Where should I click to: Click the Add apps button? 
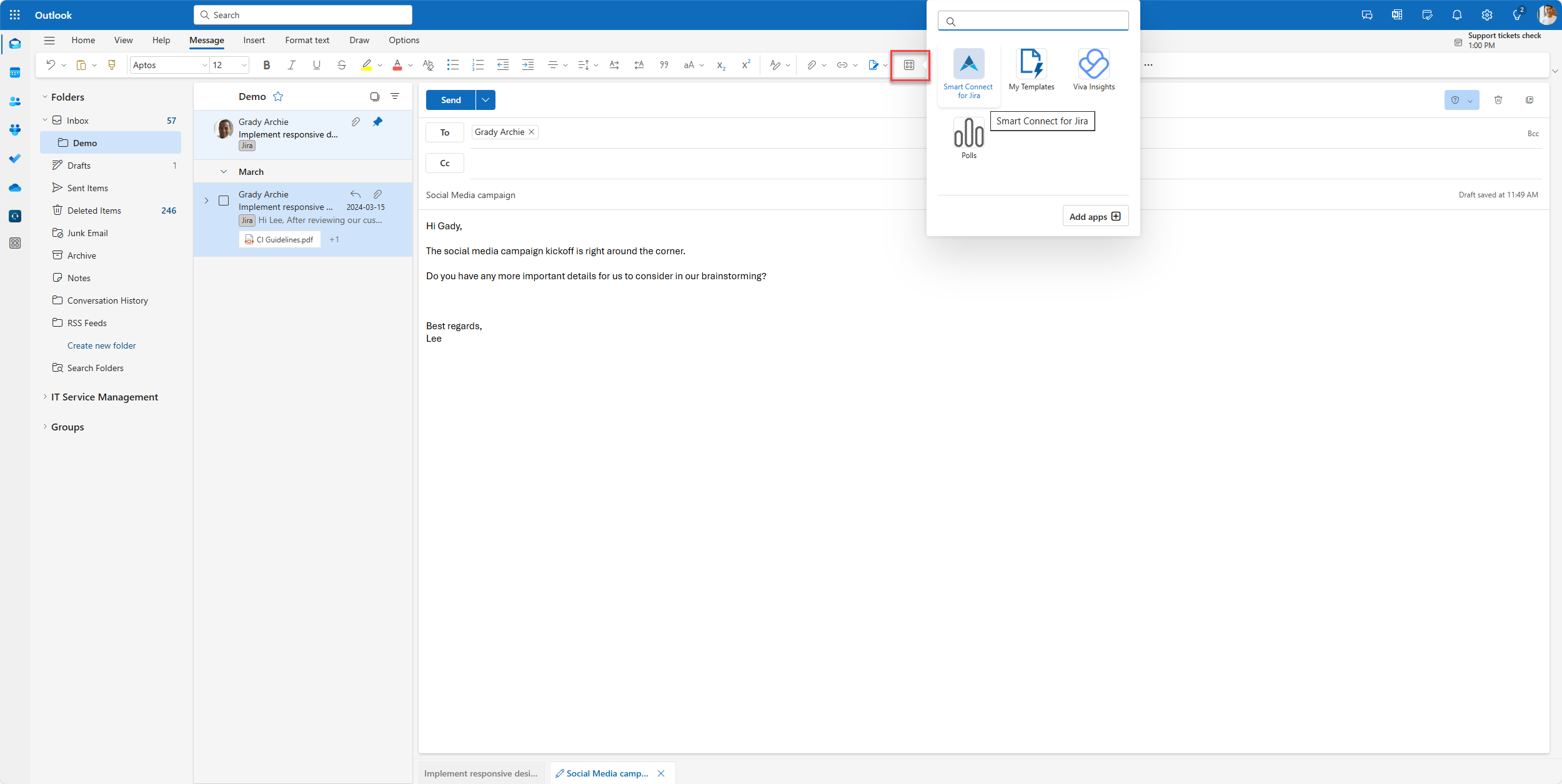click(1095, 216)
